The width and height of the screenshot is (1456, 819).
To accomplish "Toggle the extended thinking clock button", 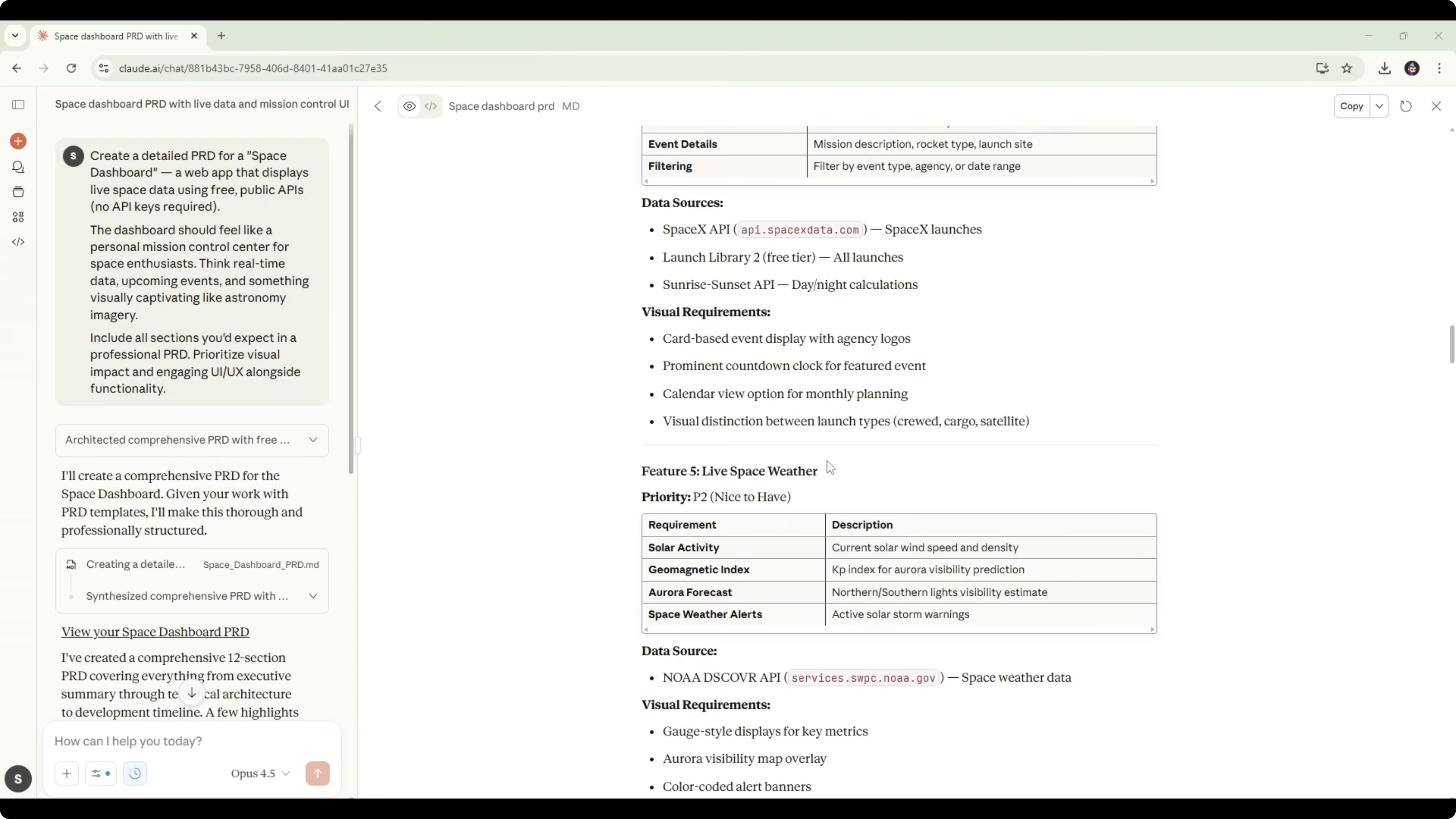I will pyautogui.click(x=135, y=773).
